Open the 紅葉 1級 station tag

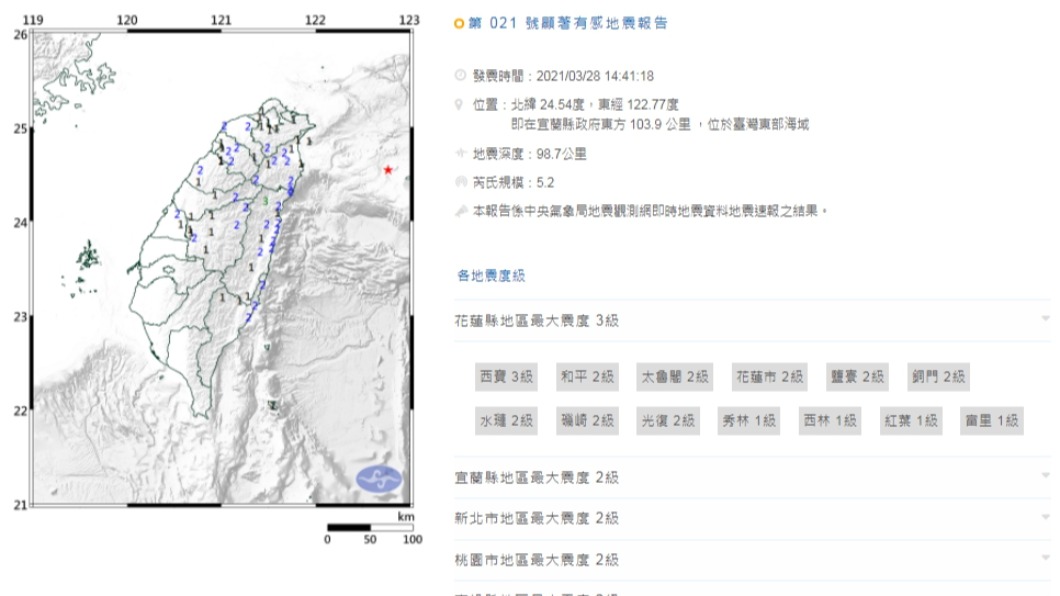[911, 421]
